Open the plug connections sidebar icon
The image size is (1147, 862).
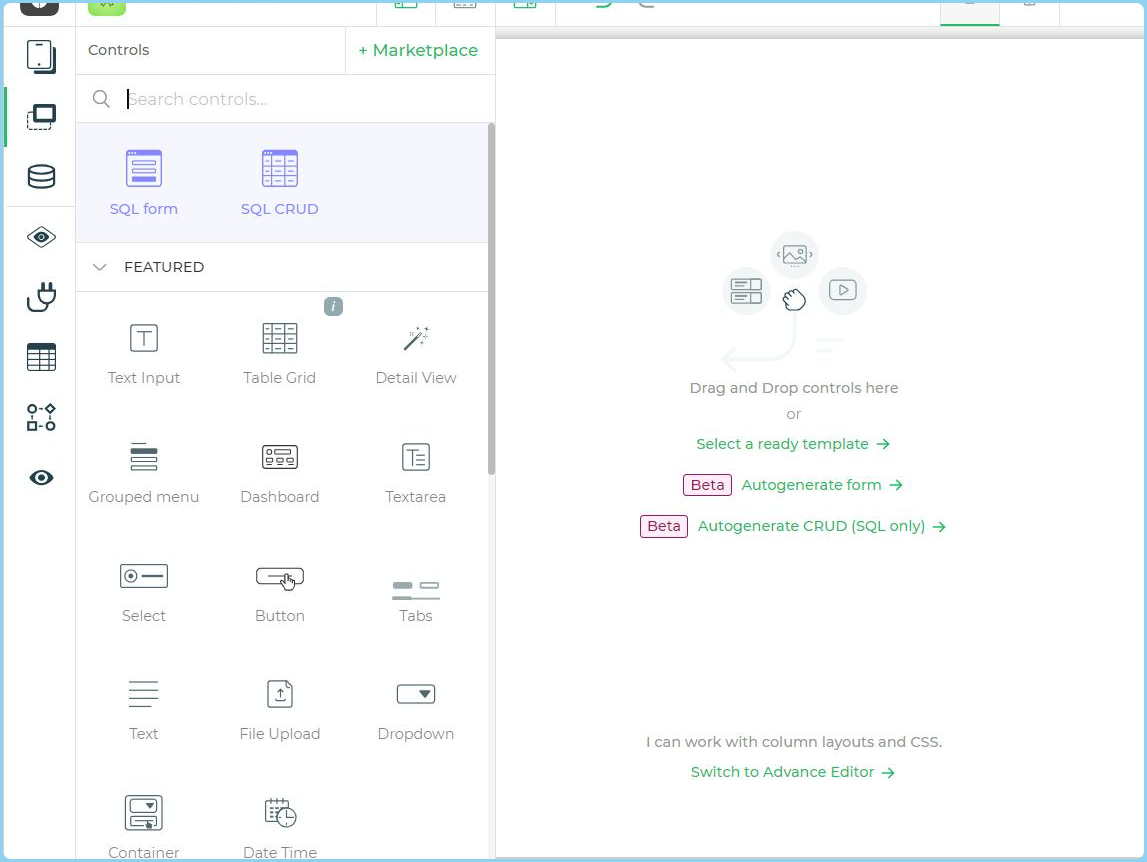tap(41, 297)
